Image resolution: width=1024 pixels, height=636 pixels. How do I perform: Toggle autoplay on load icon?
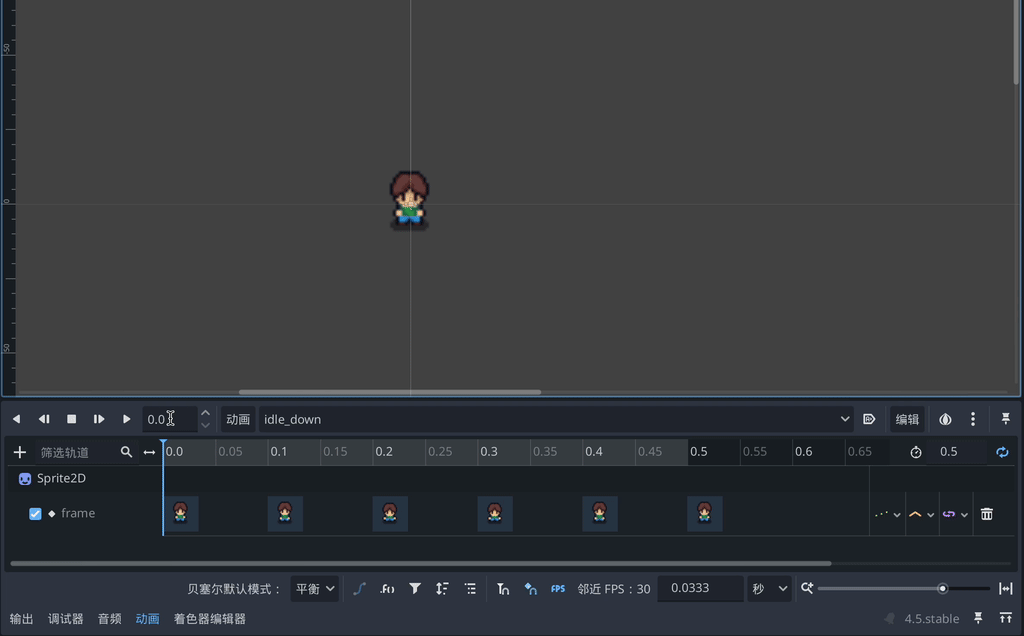[869, 419]
